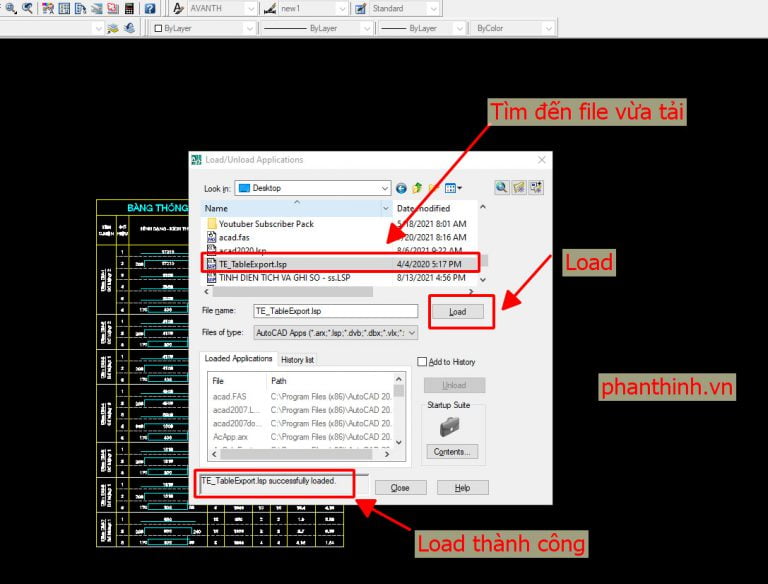Expand the Look in Desktop dropdown
The image size is (768, 584).
coord(384,188)
